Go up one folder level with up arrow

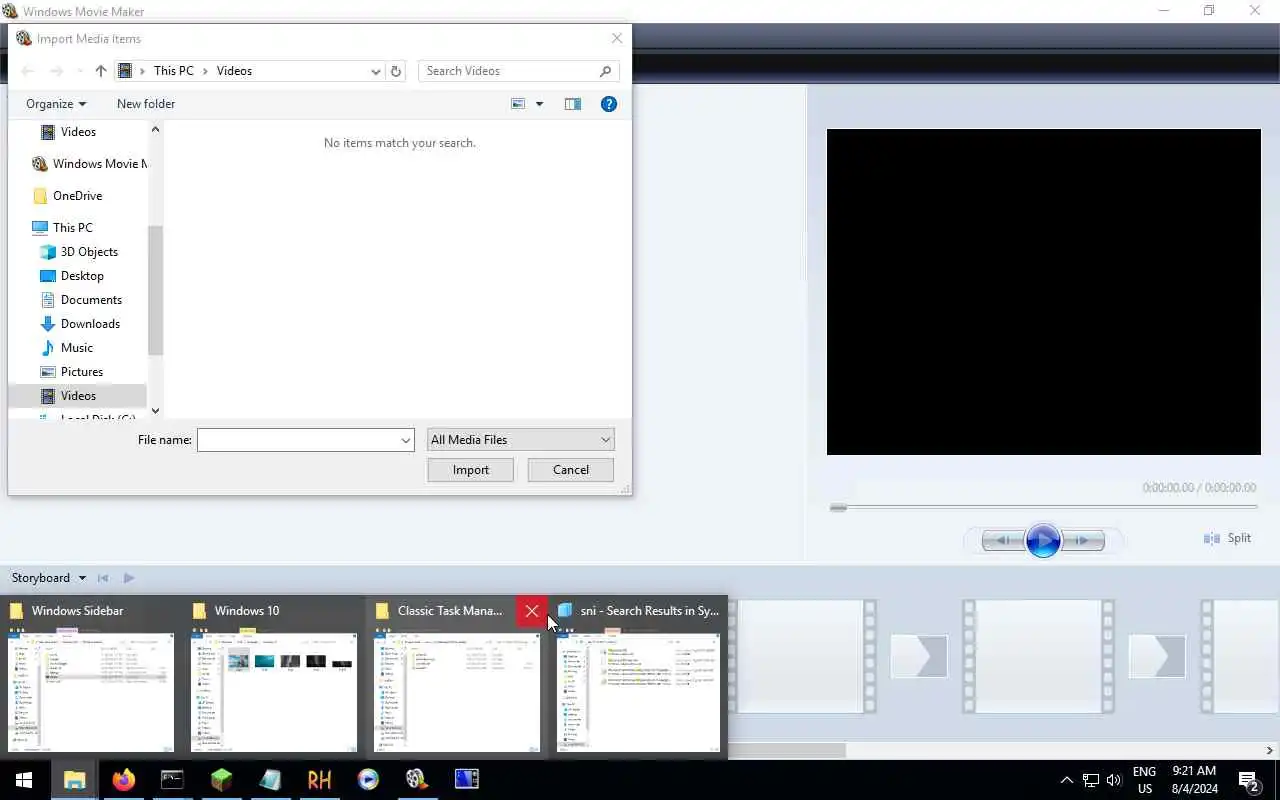click(101, 71)
